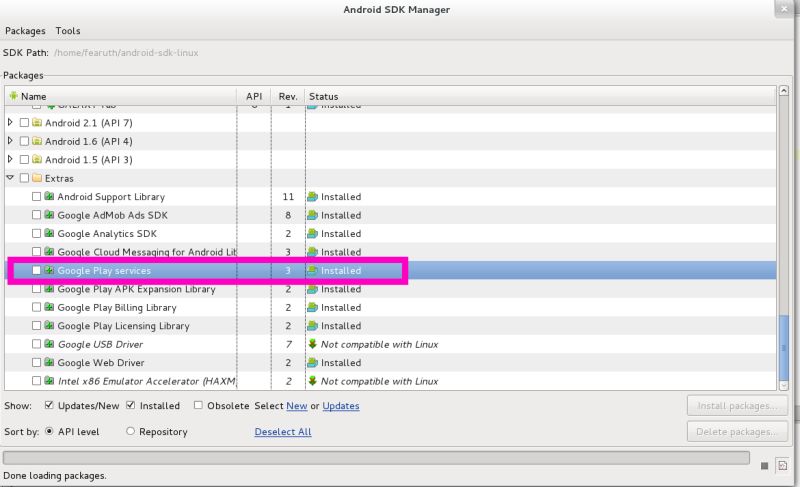The width and height of the screenshot is (800, 487).
Task: Click the installed status icon for Google AdMob Ads SDK
Action: point(312,215)
